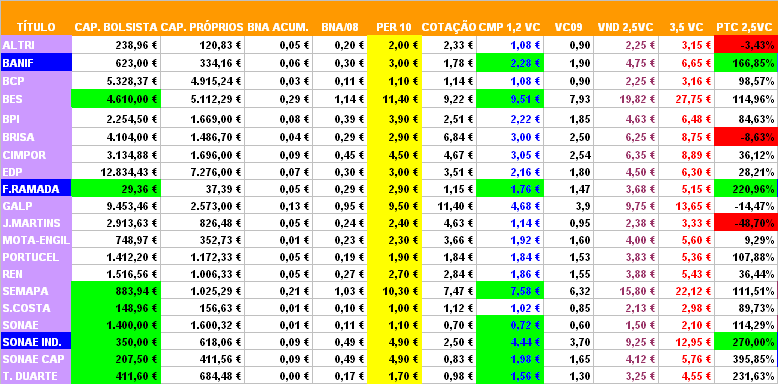Click the BES title cell
The image size is (780, 385).
tap(36, 99)
